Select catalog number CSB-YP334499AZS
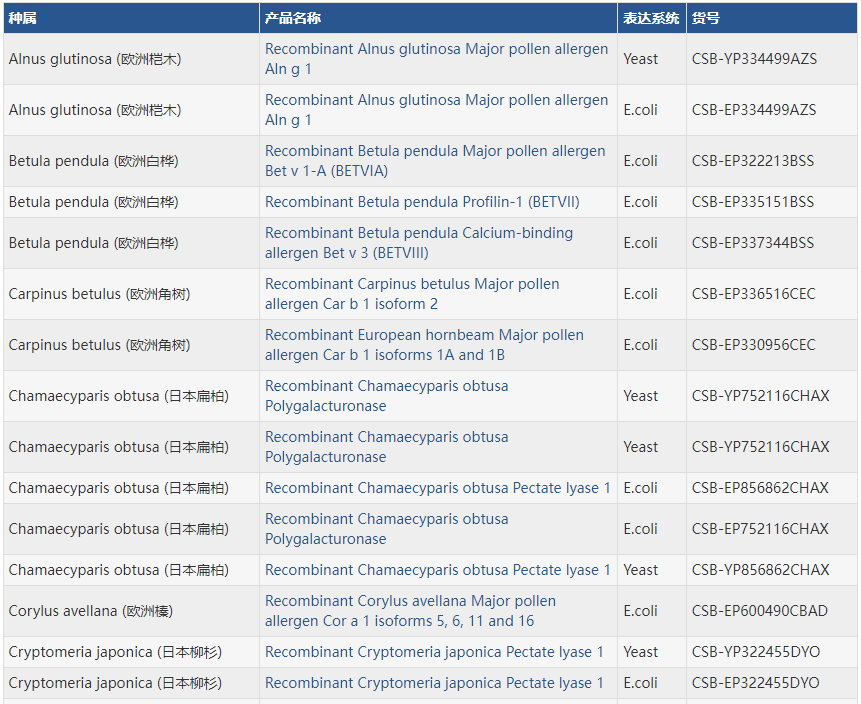Viewport: 861px width, 704px height. [x=754, y=59]
